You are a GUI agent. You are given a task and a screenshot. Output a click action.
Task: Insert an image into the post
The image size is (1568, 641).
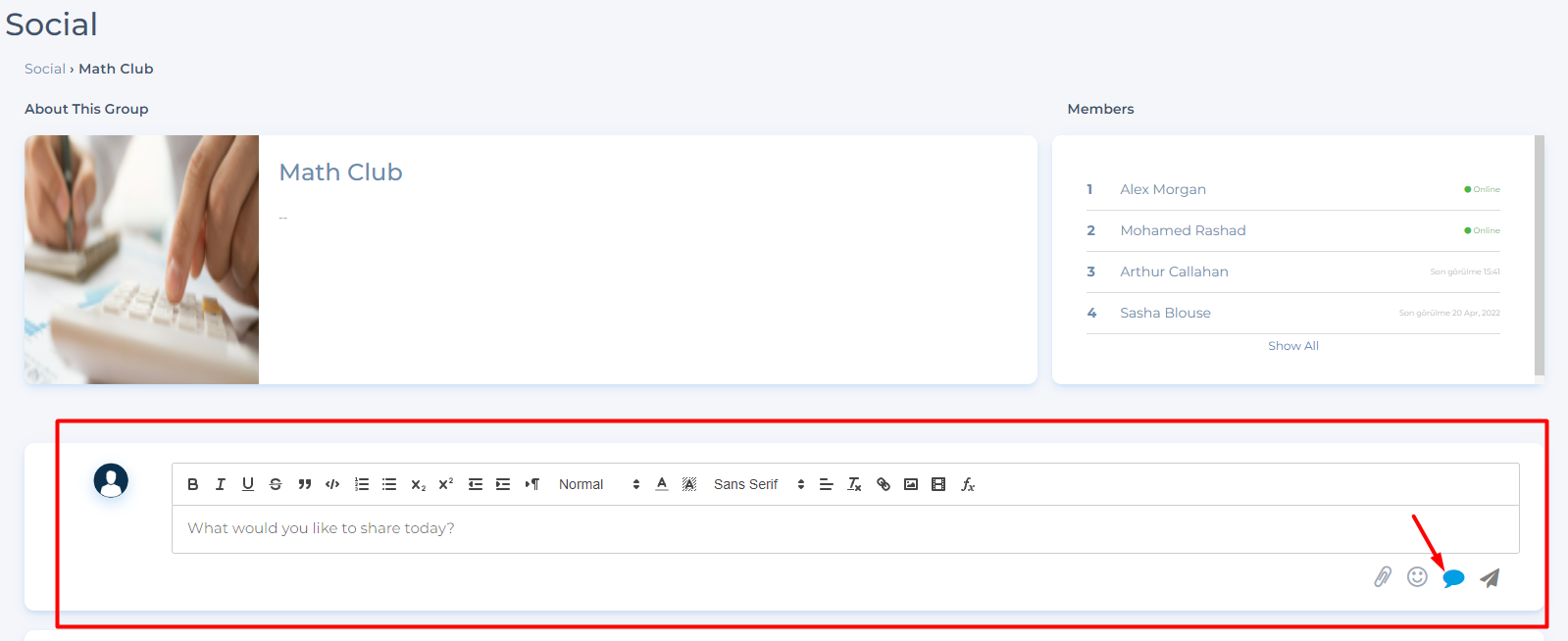pyautogui.click(x=911, y=484)
